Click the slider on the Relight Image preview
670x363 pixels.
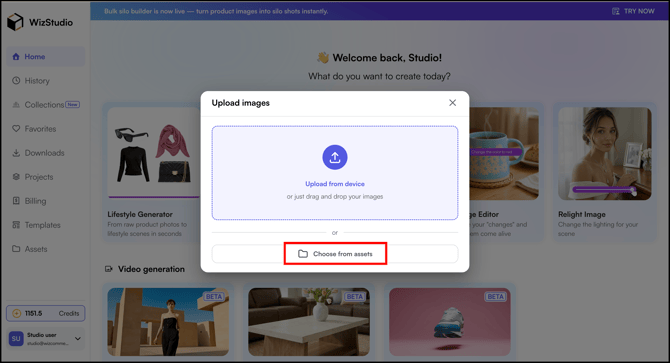coord(604,189)
